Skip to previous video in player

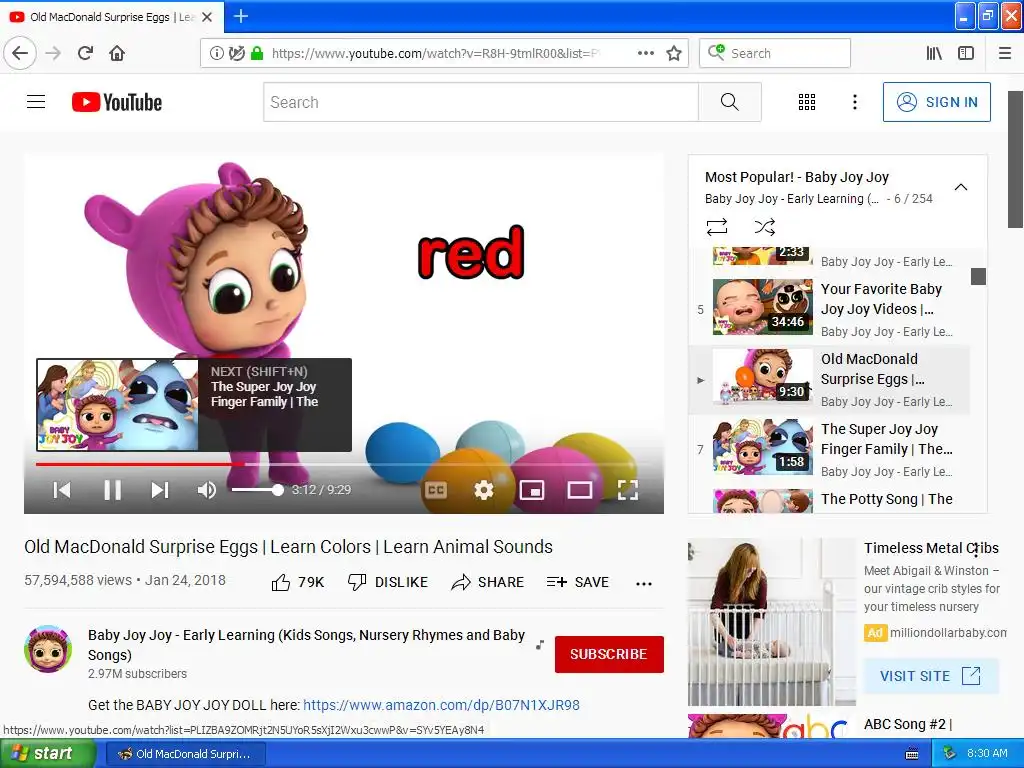62,490
